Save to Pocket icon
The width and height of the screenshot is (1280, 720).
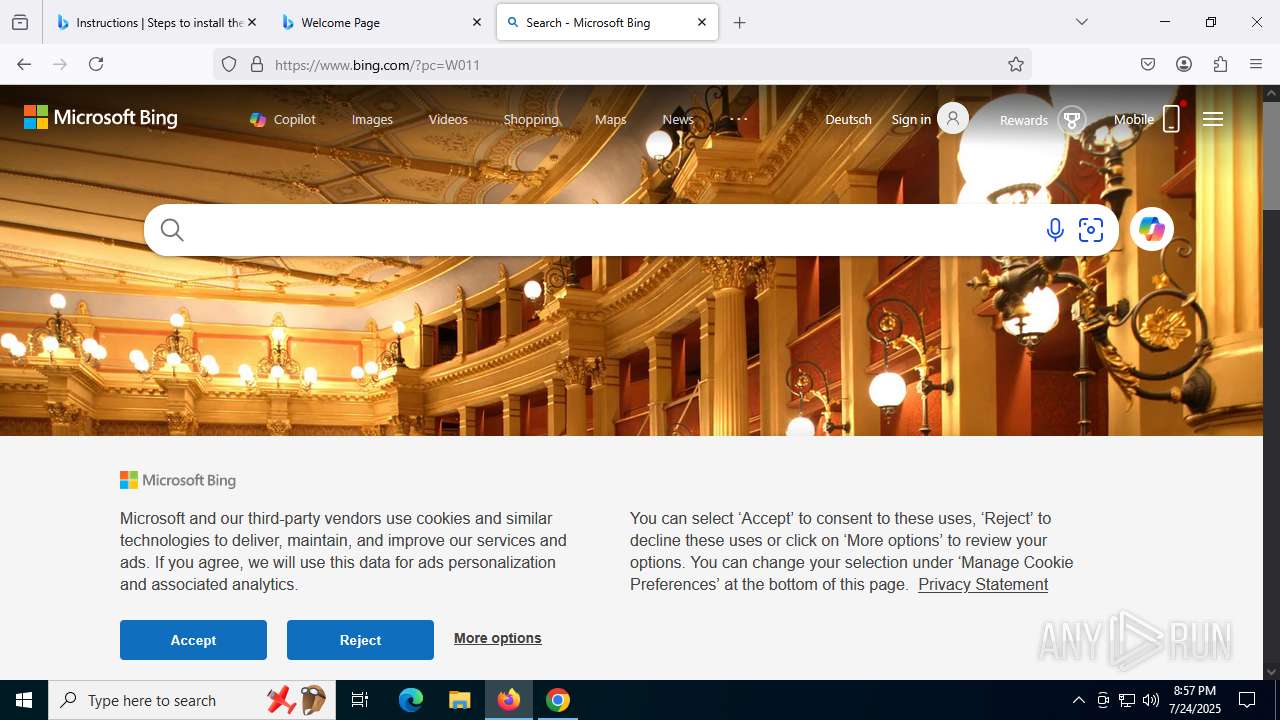pyautogui.click(x=1148, y=64)
